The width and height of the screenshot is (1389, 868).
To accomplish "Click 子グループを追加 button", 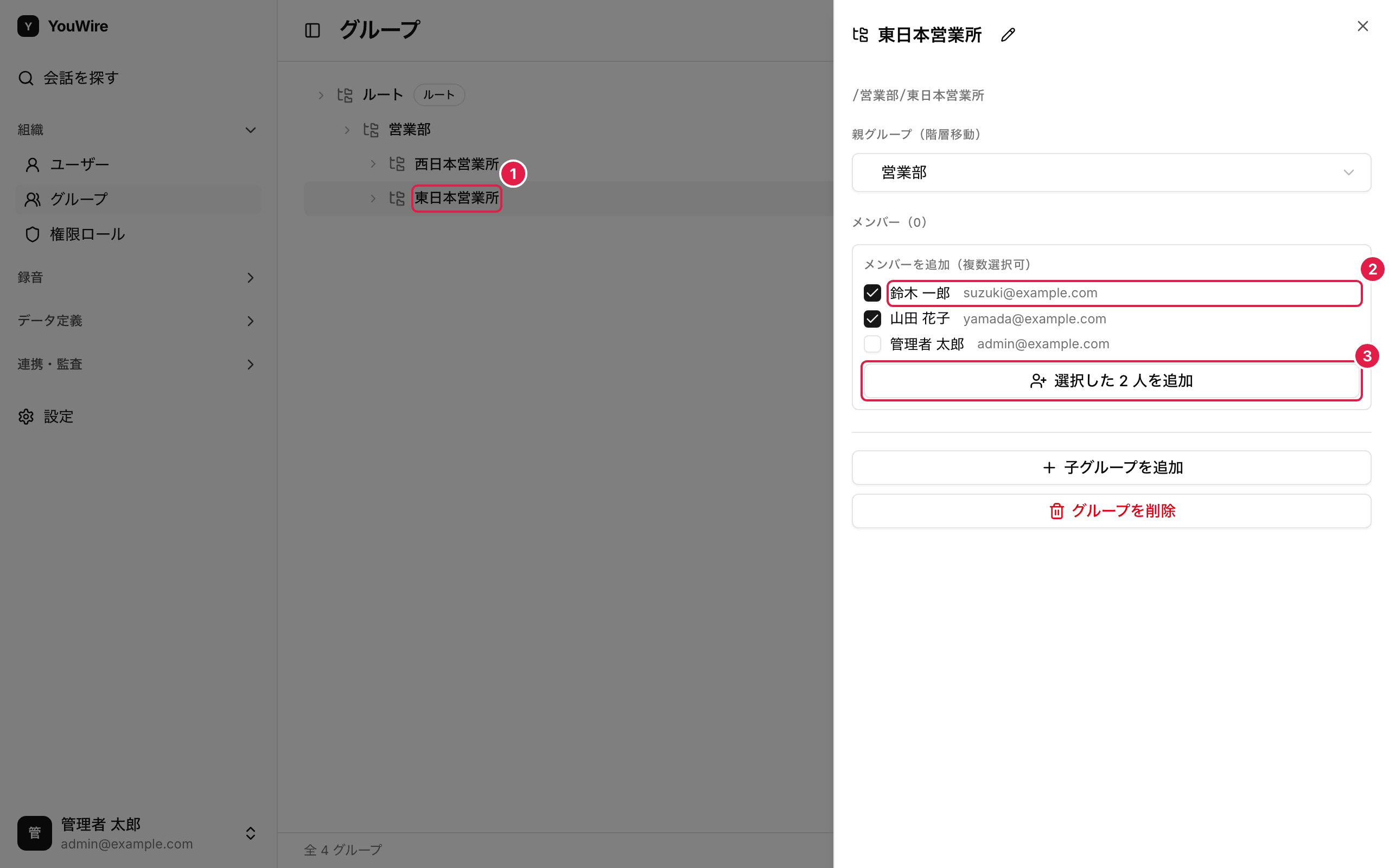I will coord(1111,468).
